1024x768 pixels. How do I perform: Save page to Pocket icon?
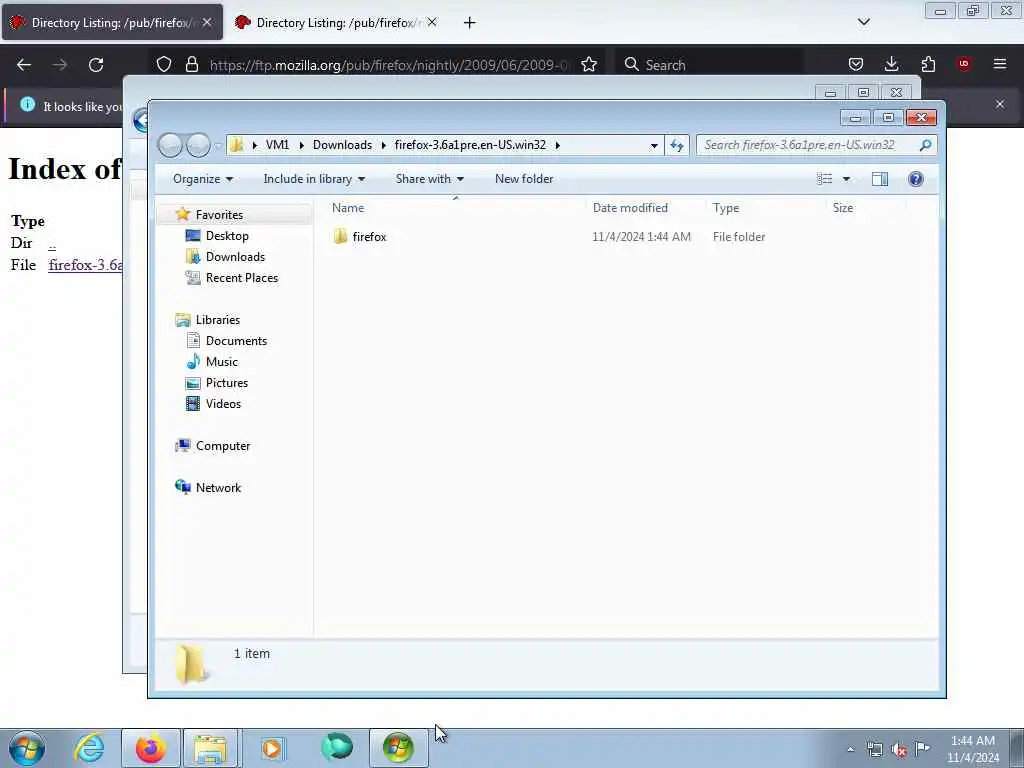click(856, 65)
